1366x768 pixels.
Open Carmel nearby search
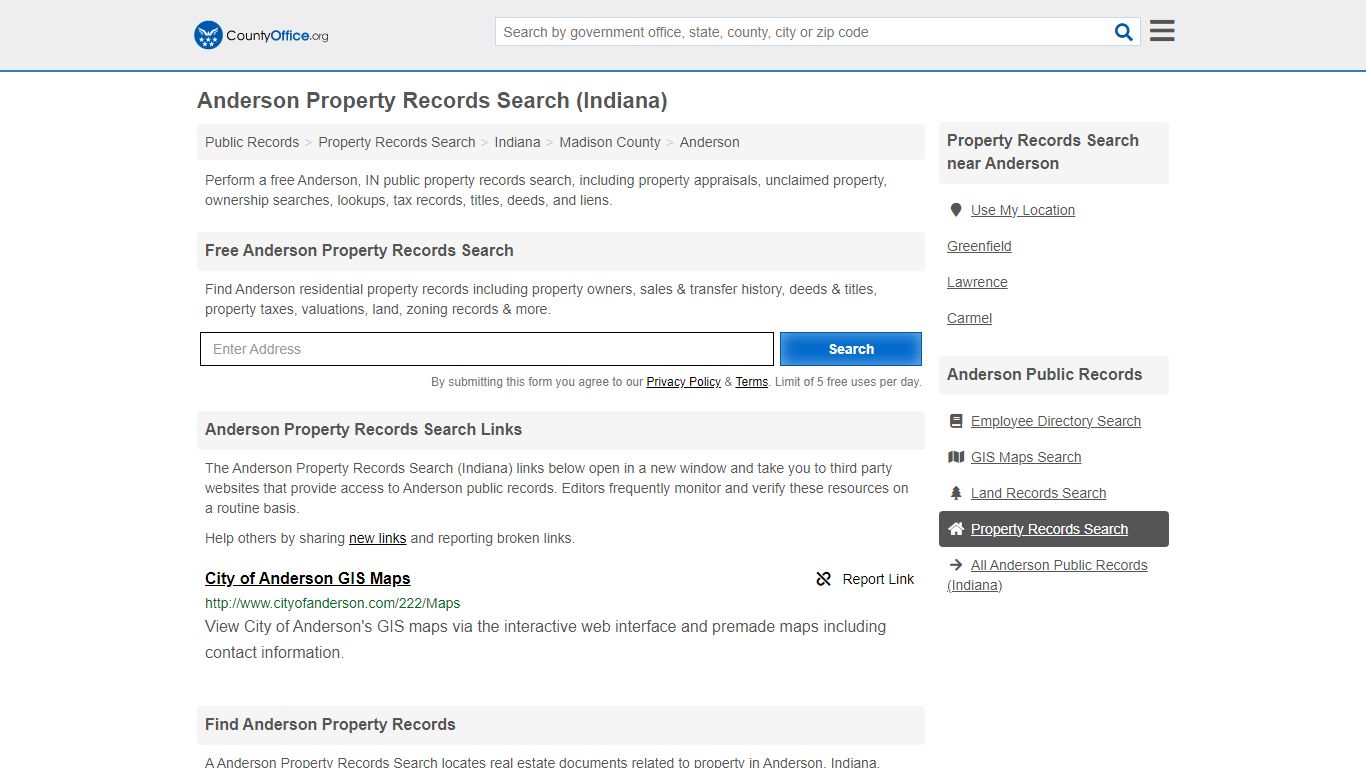[x=969, y=318]
